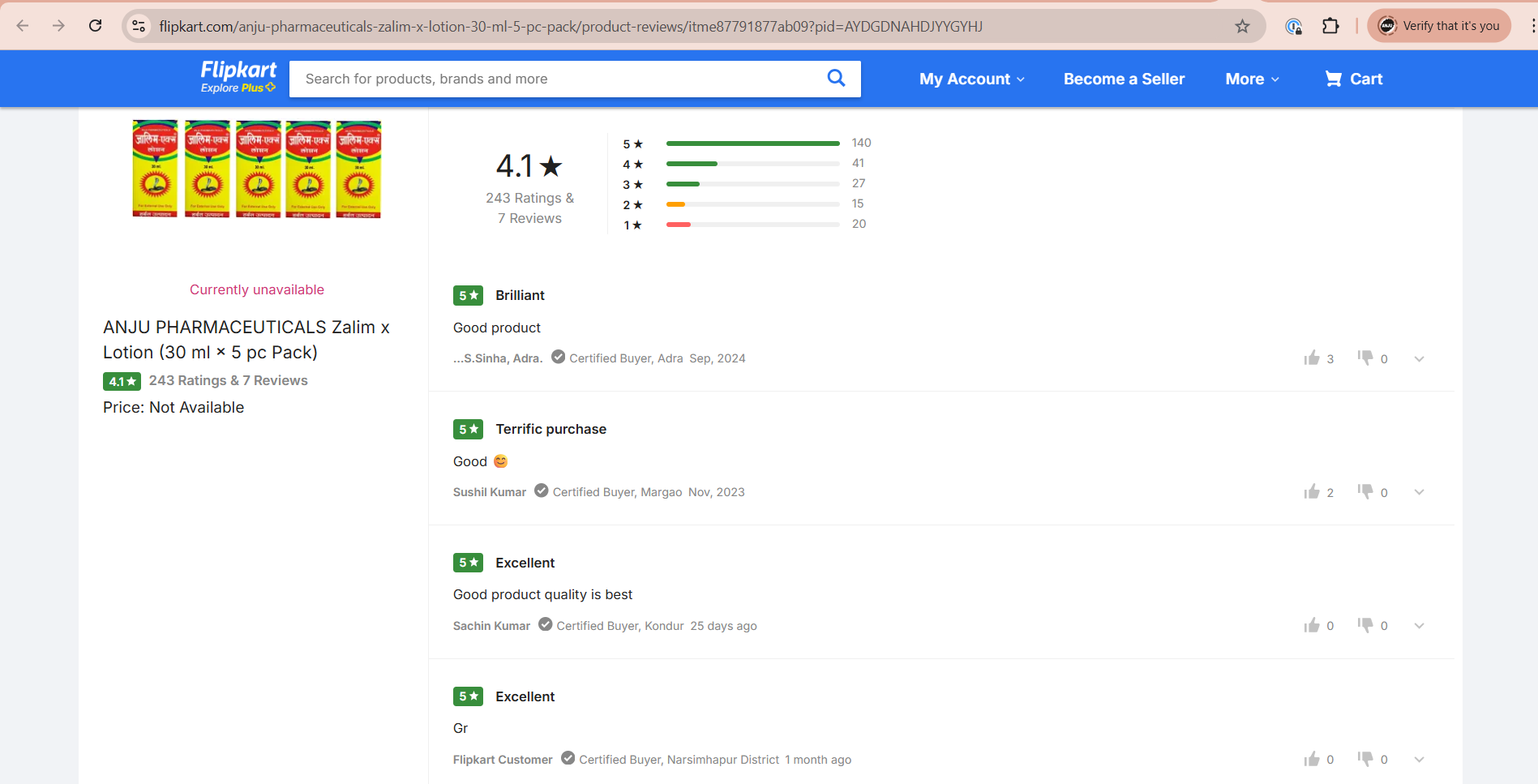Screen dimensions: 1538x784
Task: Open the More menu
Action: tap(1252, 79)
